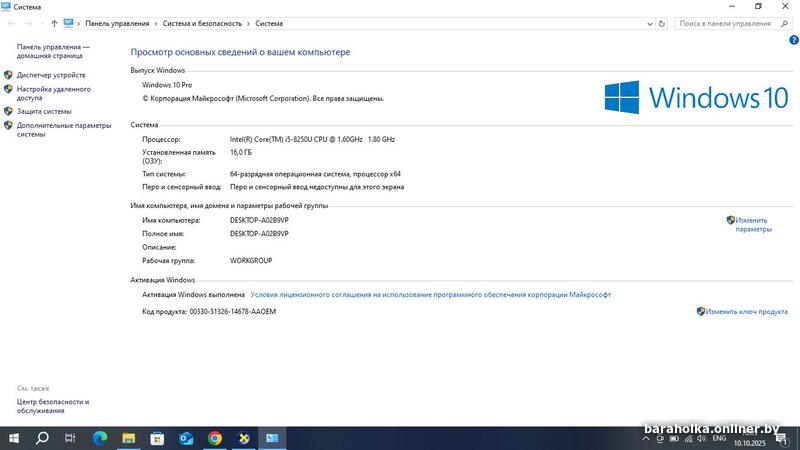Click the computer icon in address bar
The height and width of the screenshot is (450, 800).
click(x=68, y=23)
